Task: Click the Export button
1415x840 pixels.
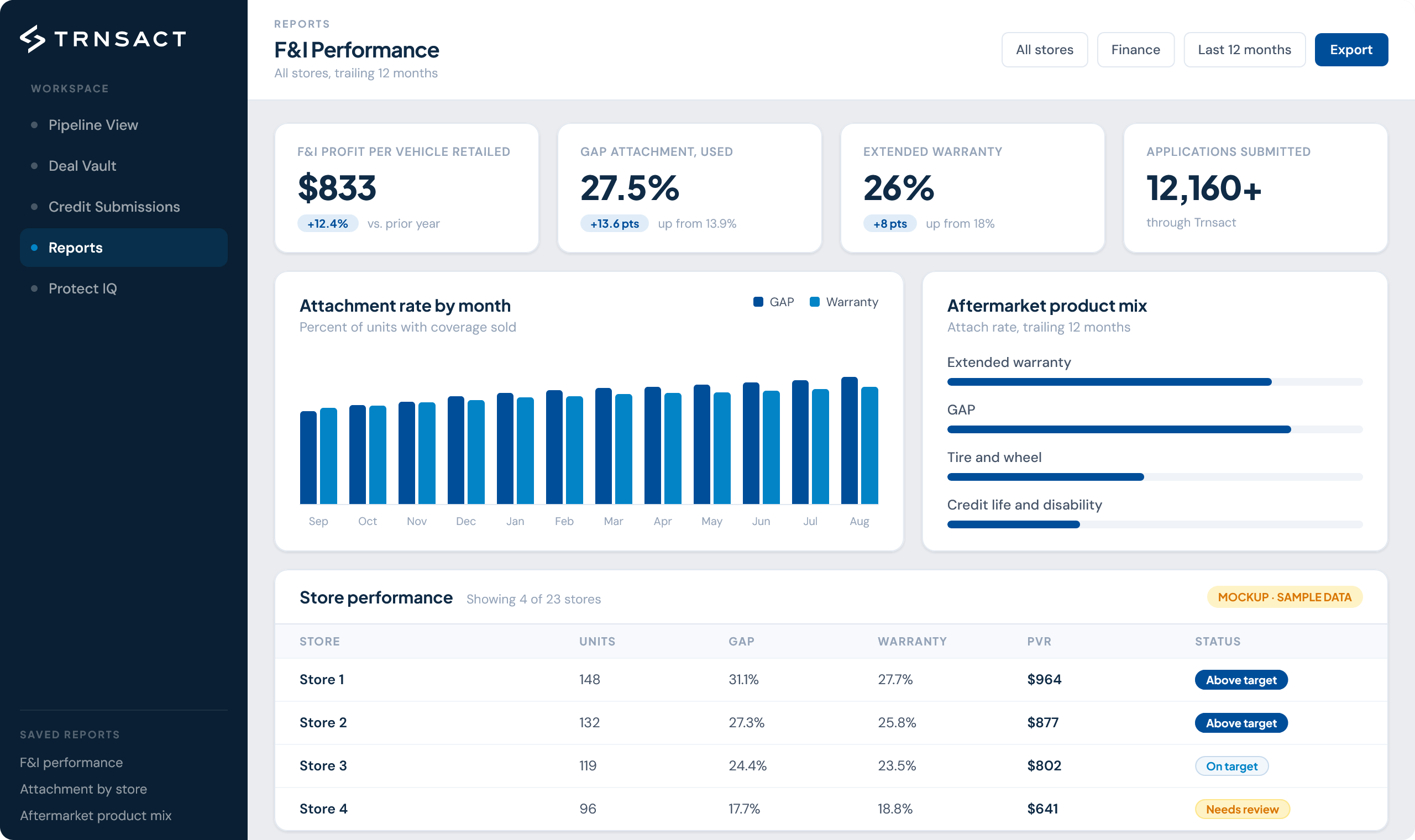Action: [1351, 50]
